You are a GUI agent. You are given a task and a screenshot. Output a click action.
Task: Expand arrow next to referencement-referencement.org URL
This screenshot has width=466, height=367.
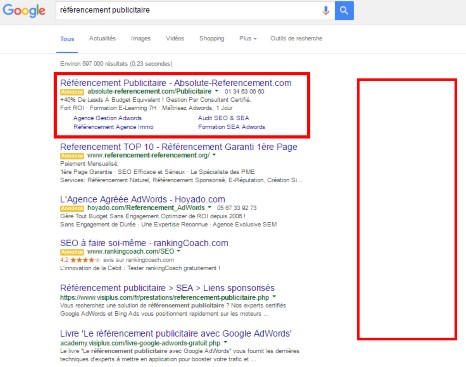pos(214,155)
